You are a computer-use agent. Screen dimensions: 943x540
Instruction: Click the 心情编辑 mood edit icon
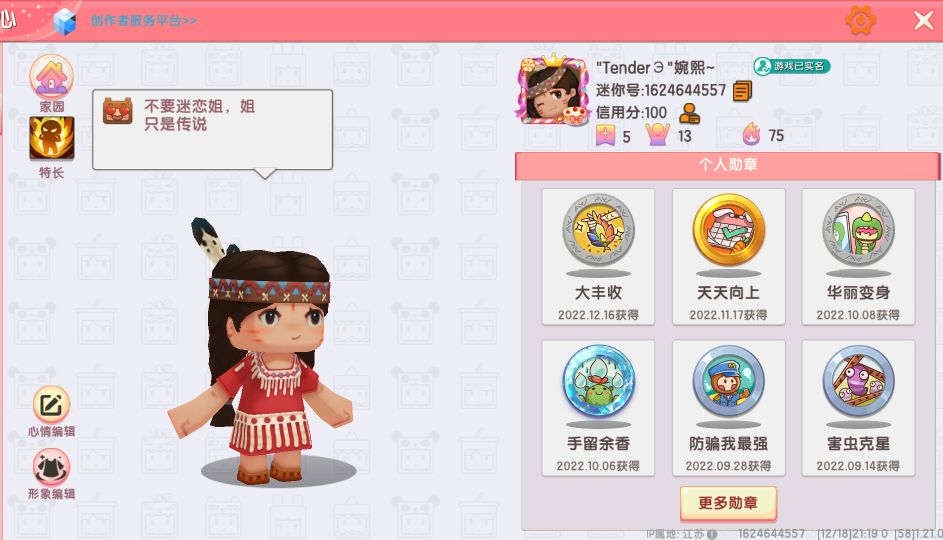pos(51,405)
